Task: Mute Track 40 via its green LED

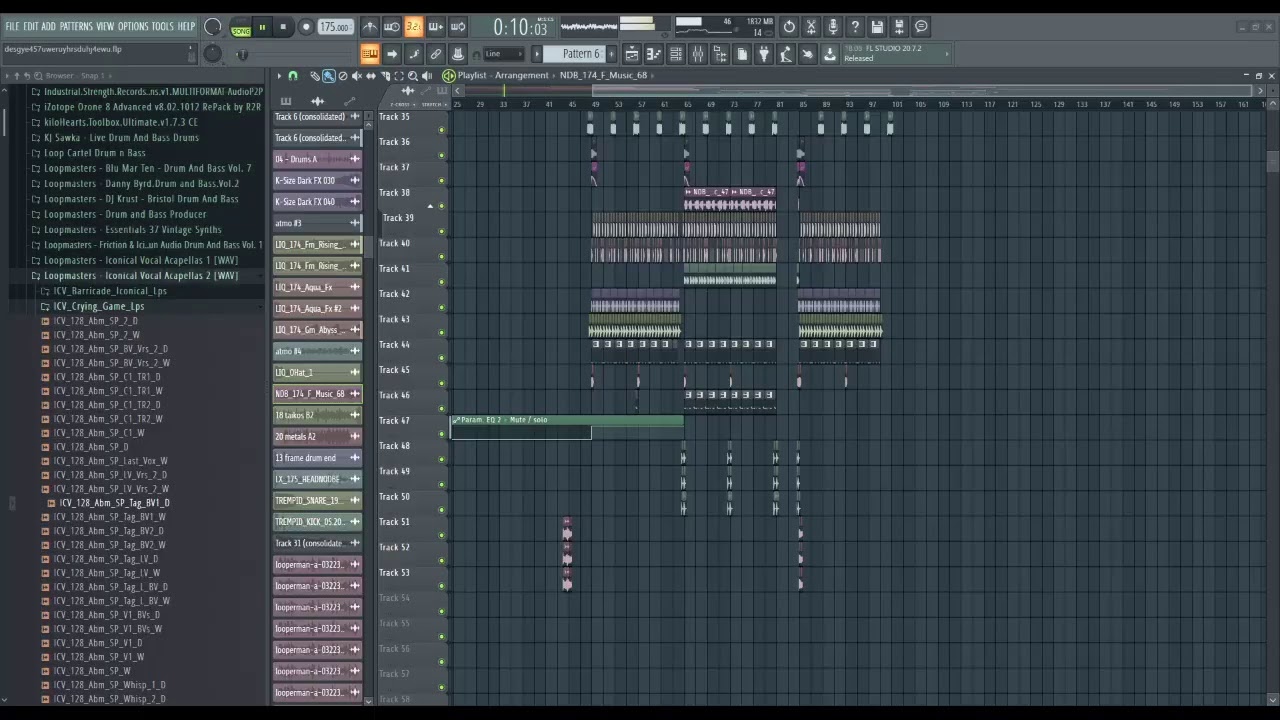Action: (x=441, y=257)
